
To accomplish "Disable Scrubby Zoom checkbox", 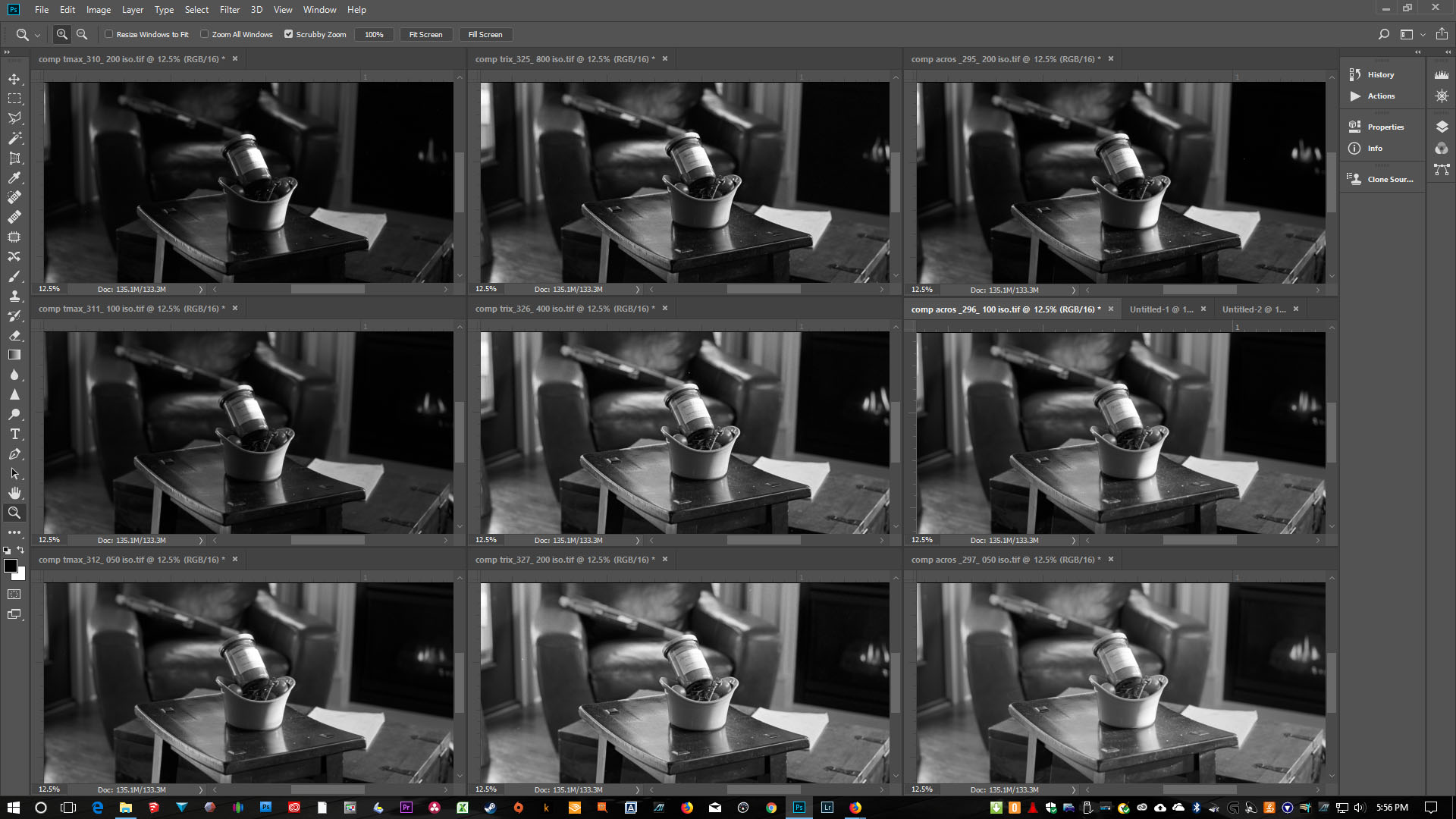I will tap(289, 34).
